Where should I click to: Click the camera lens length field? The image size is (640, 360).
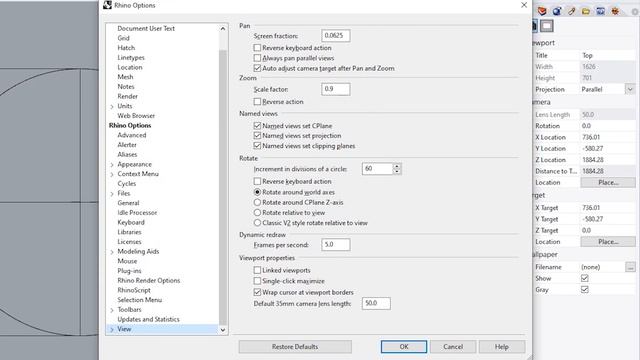tap(376, 303)
